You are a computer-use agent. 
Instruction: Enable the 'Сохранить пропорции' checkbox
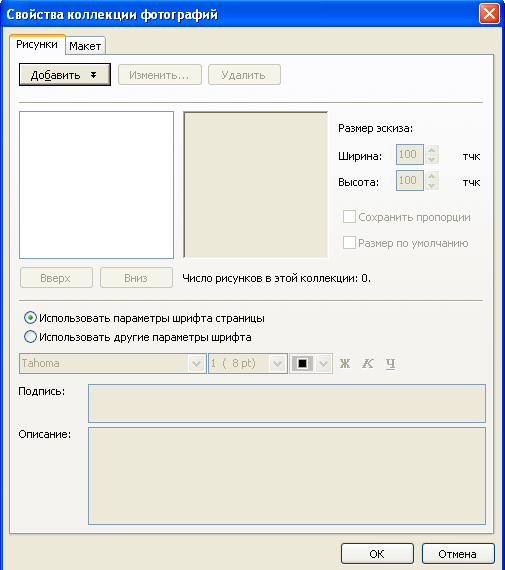349,217
